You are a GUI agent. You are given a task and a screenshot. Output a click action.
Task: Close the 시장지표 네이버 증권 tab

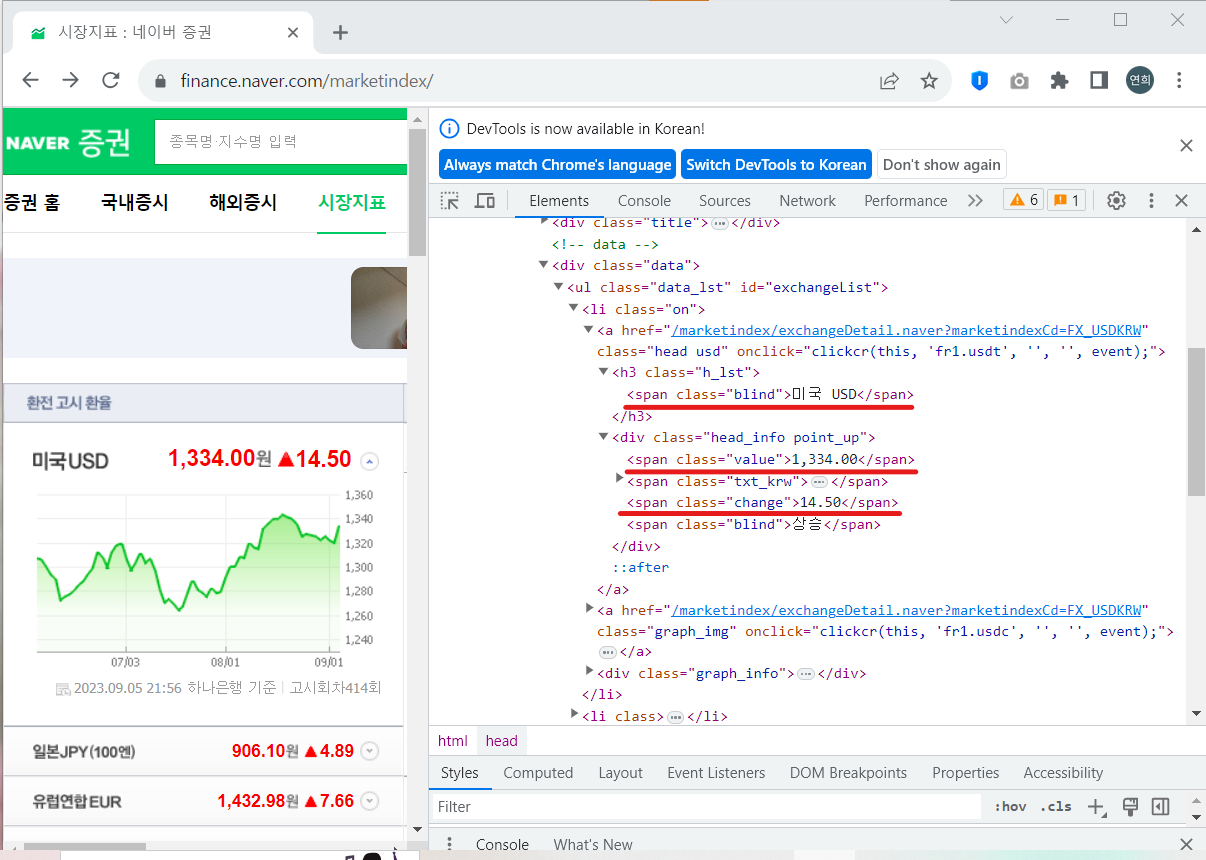293,33
